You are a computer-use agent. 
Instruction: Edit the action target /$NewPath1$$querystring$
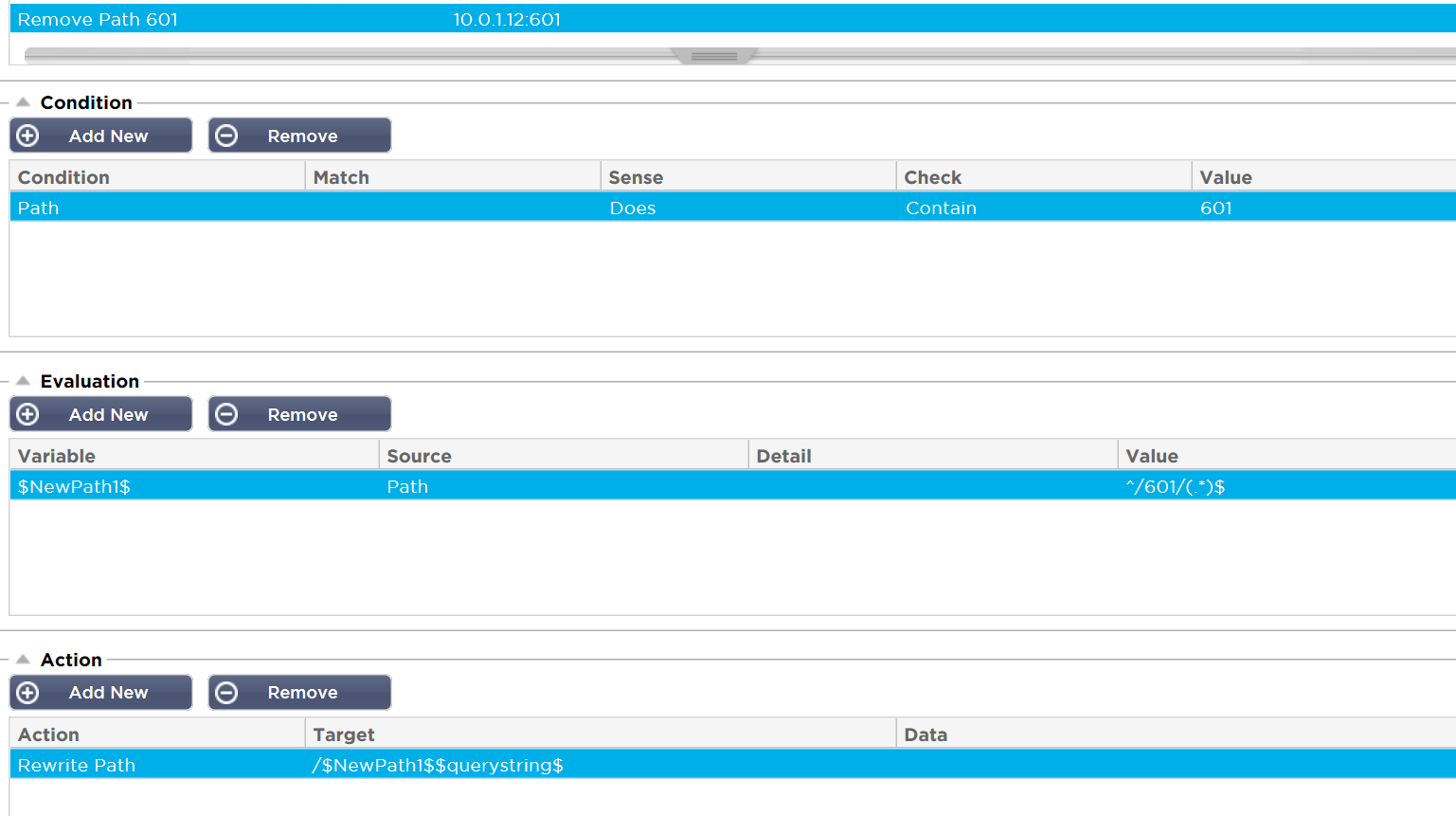(438, 765)
